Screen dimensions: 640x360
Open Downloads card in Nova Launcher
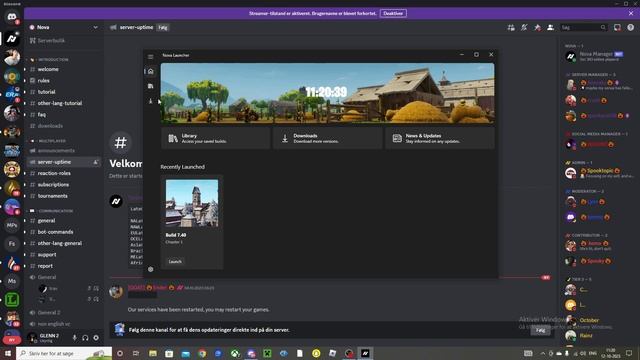point(328,138)
